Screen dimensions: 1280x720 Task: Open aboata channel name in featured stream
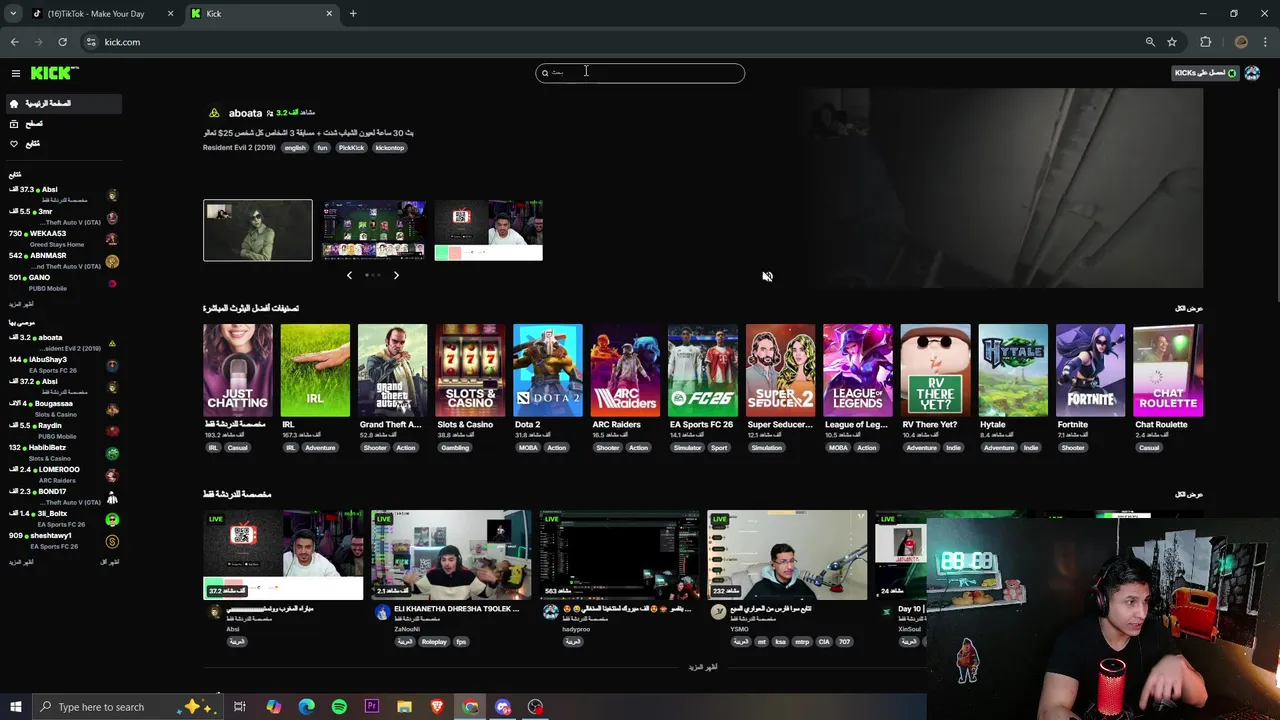(x=245, y=113)
